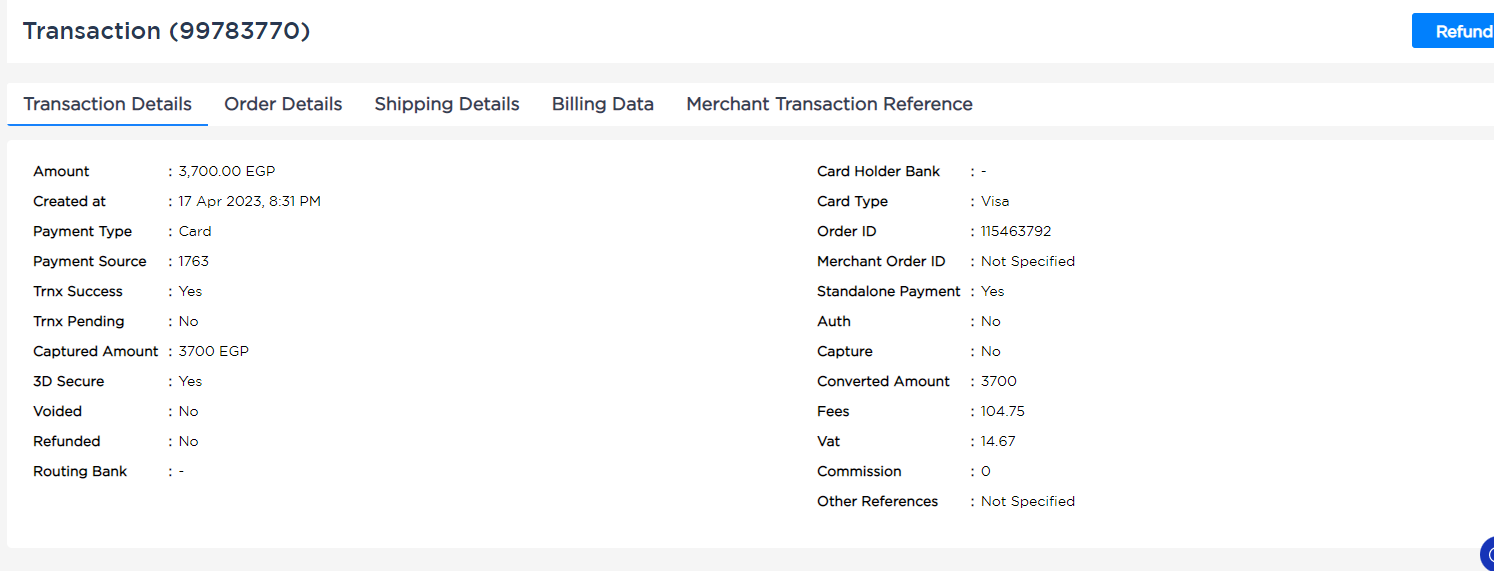
Task: Select the Payment Source value 1763
Action: pyautogui.click(x=194, y=261)
